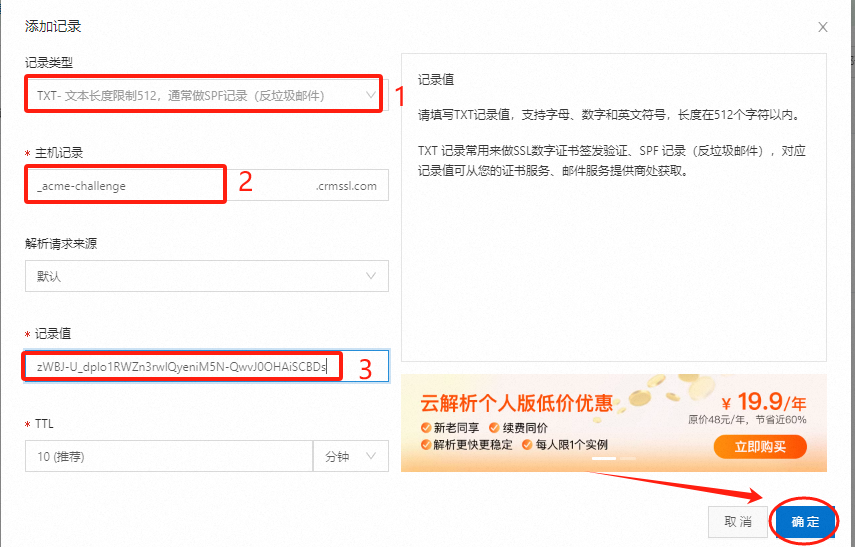Click the chevron in 记录类型 selector
This screenshot has height=547, width=855.
click(x=371, y=95)
